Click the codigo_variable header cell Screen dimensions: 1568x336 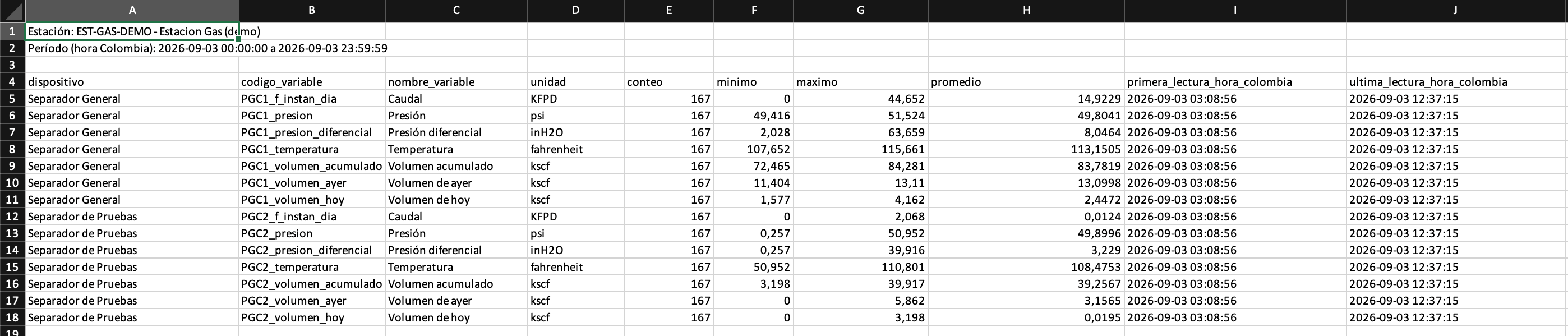(312, 81)
